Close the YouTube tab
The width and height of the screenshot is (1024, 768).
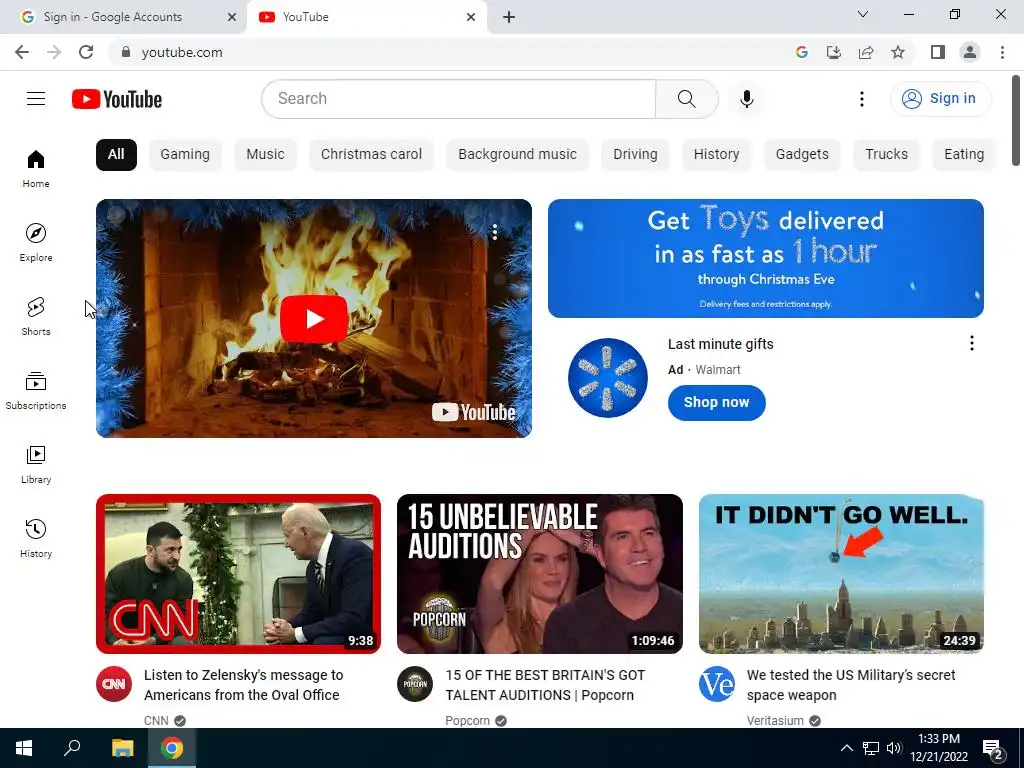(471, 17)
